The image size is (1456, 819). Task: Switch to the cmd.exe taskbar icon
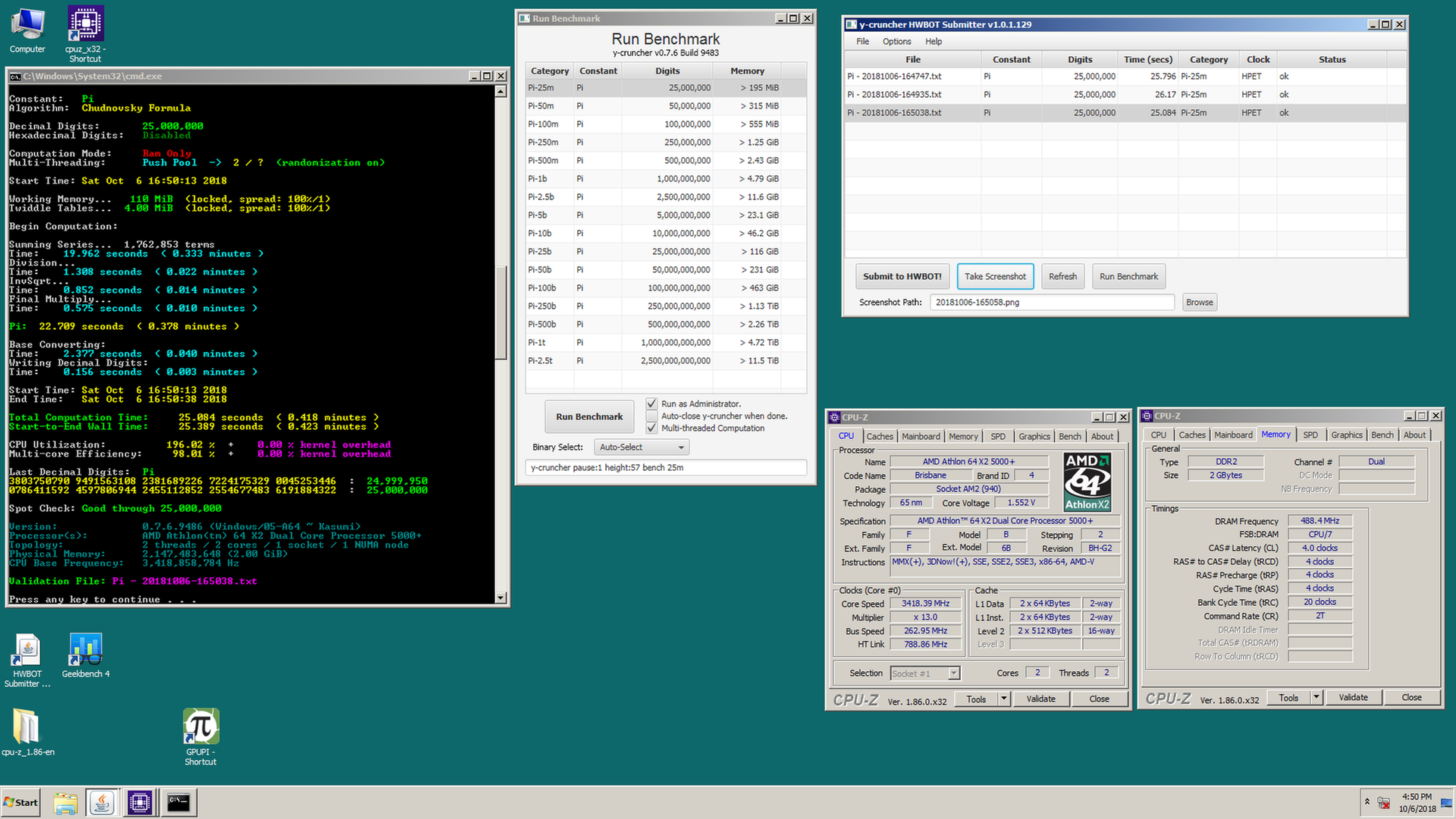[x=178, y=802]
